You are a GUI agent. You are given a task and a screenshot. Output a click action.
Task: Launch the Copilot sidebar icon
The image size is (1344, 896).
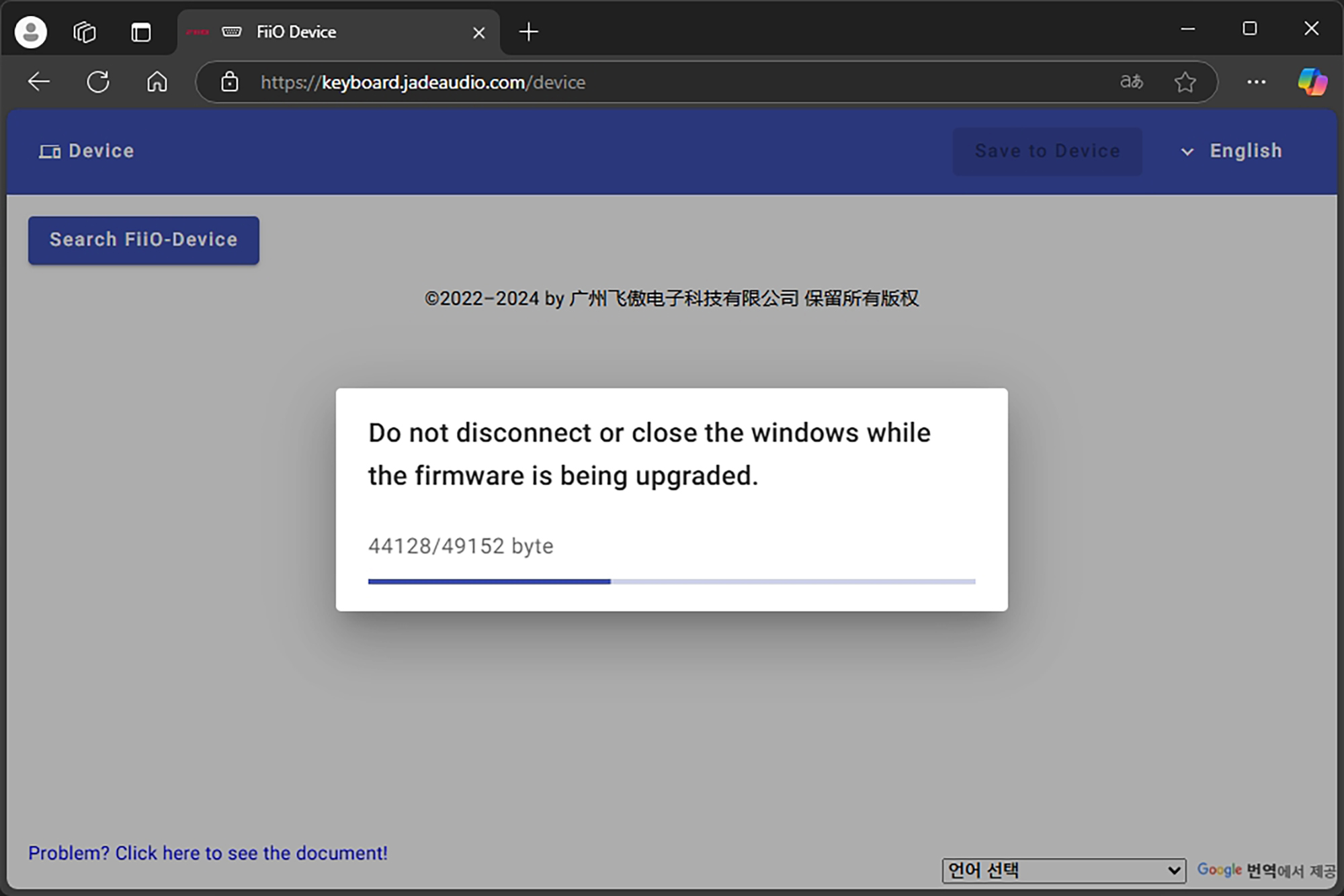(1312, 82)
